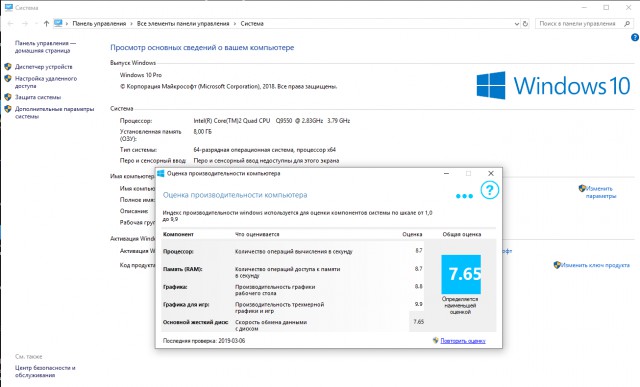Click the Что оценивается column header

coord(257,234)
